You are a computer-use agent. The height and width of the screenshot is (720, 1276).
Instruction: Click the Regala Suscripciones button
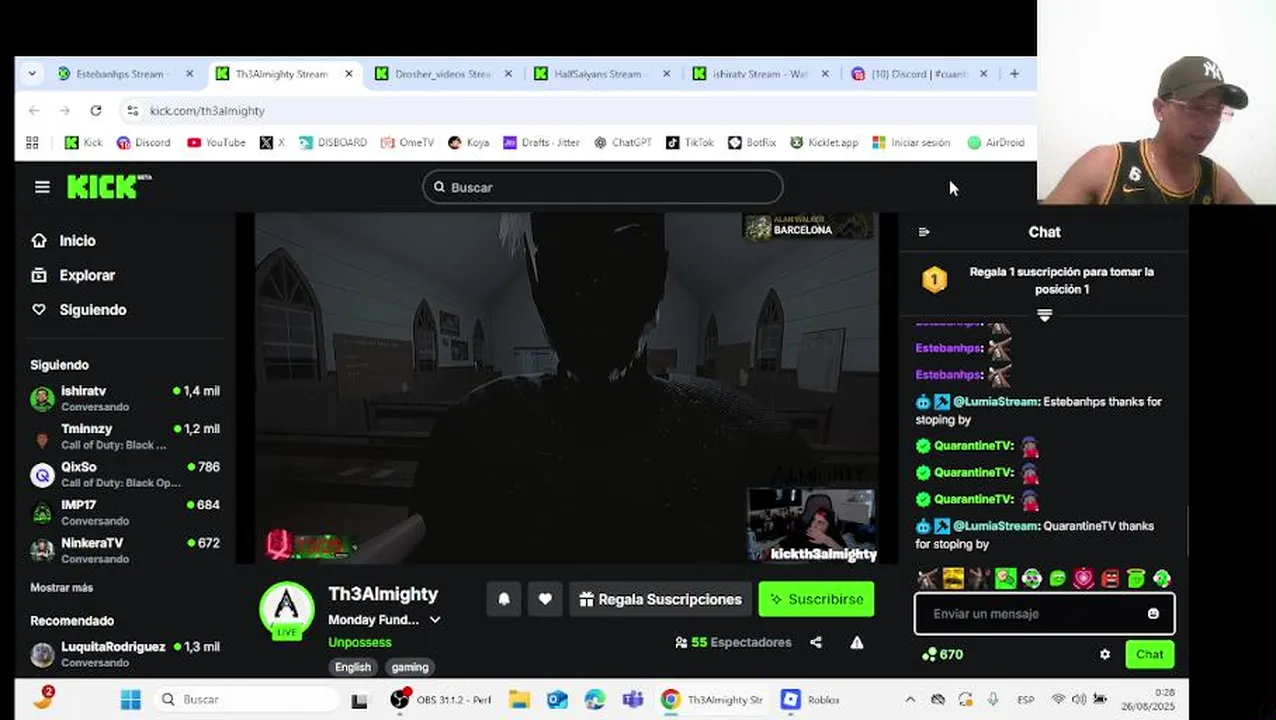tap(660, 599)
